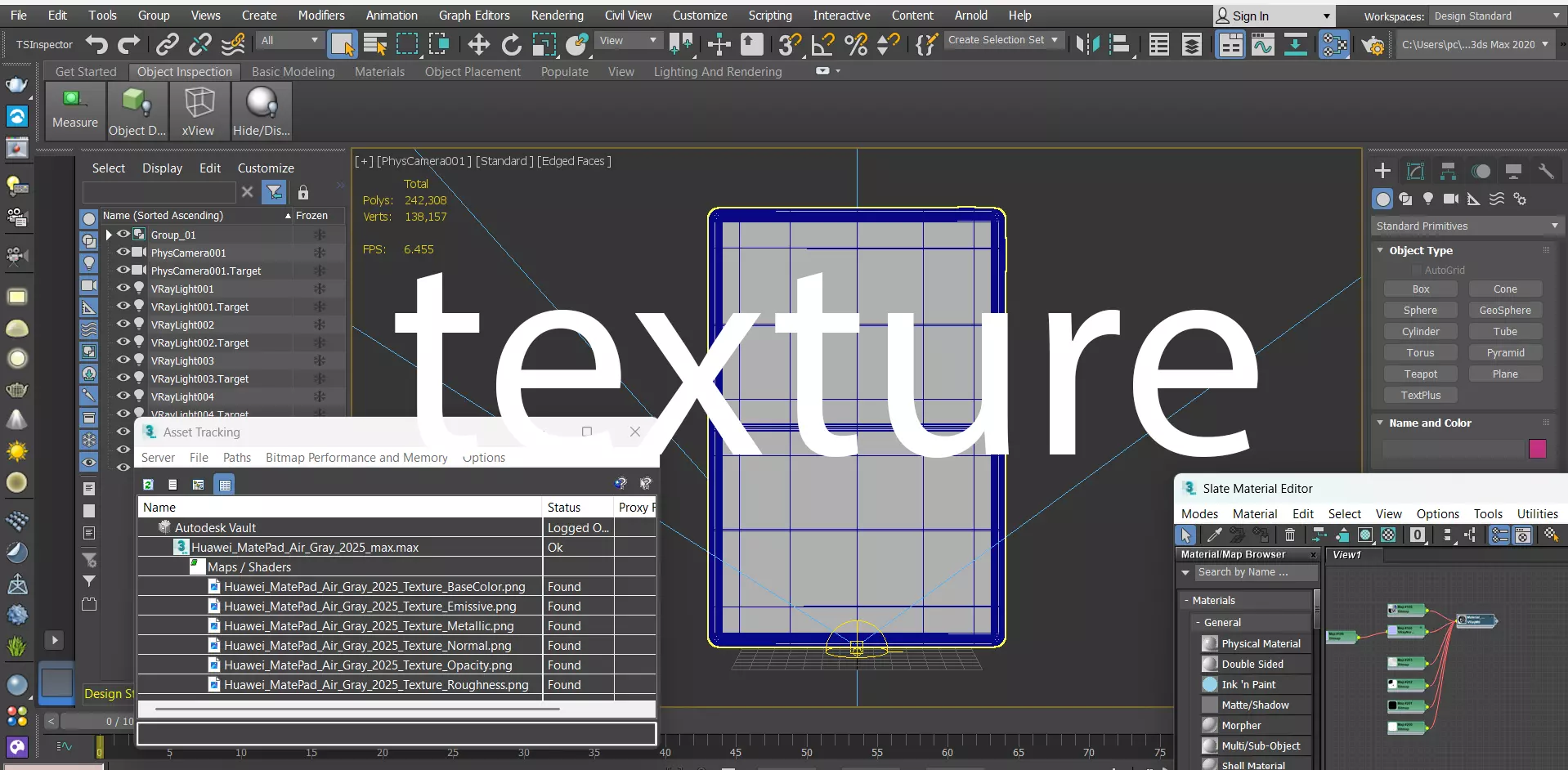Collapse the Name and Color rollout
Image resolution: width=1568 pixels, height=770 pixels.
tap(1381, 423)
